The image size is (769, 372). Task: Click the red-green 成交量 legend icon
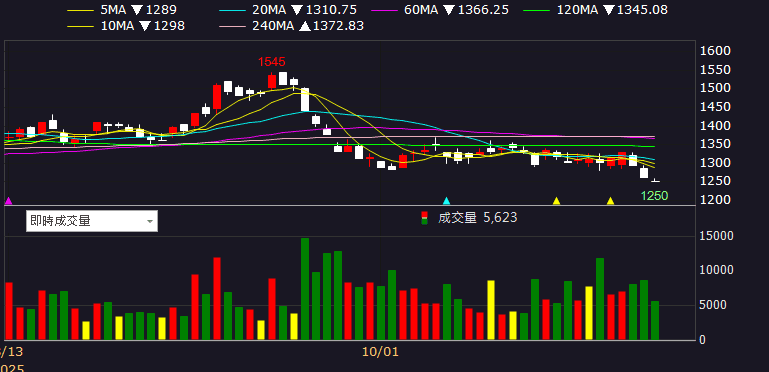click(x=425, y=218)
